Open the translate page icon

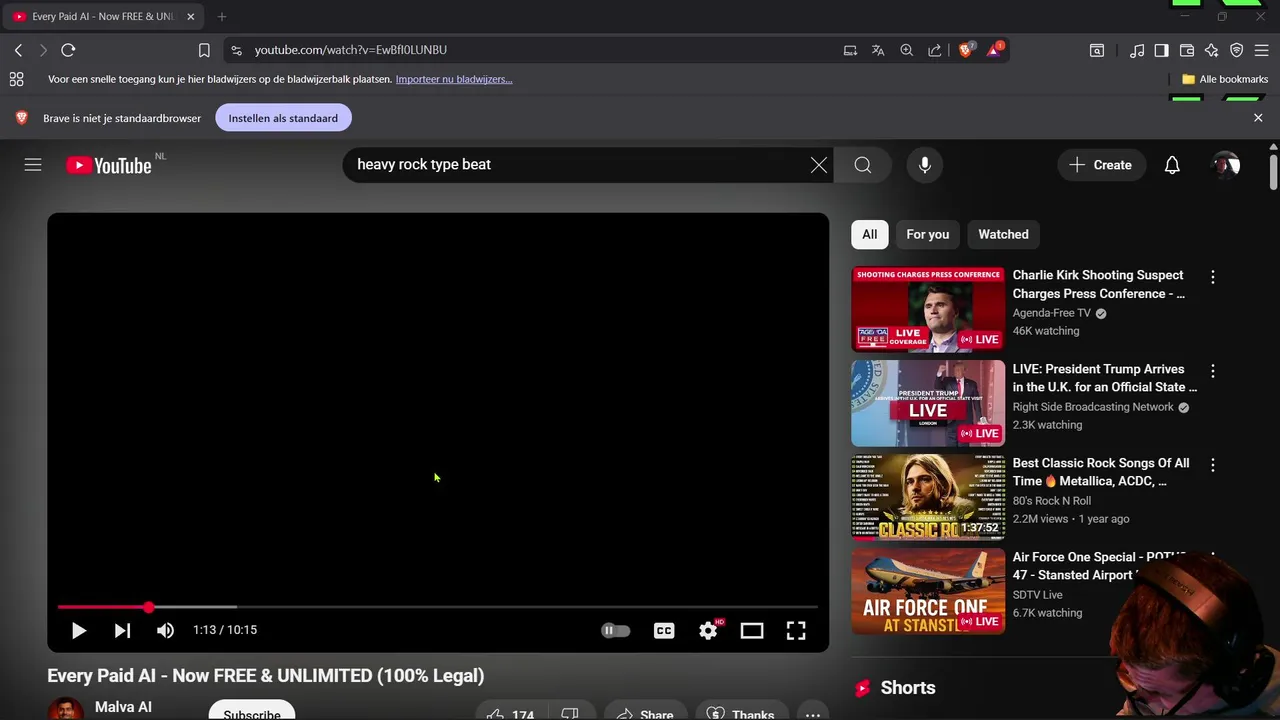878,50
